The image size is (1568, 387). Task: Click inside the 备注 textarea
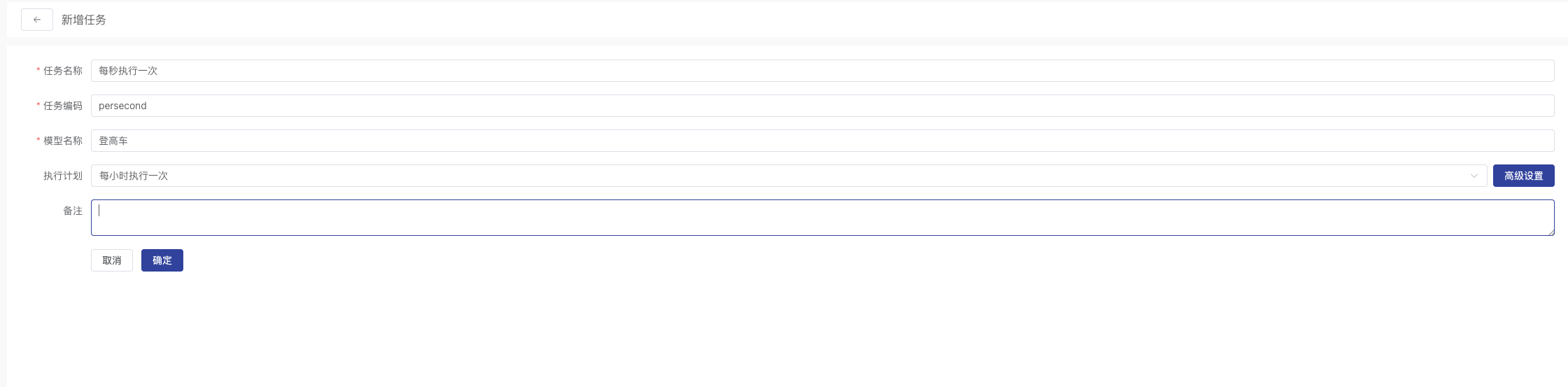tap(823, 218)
